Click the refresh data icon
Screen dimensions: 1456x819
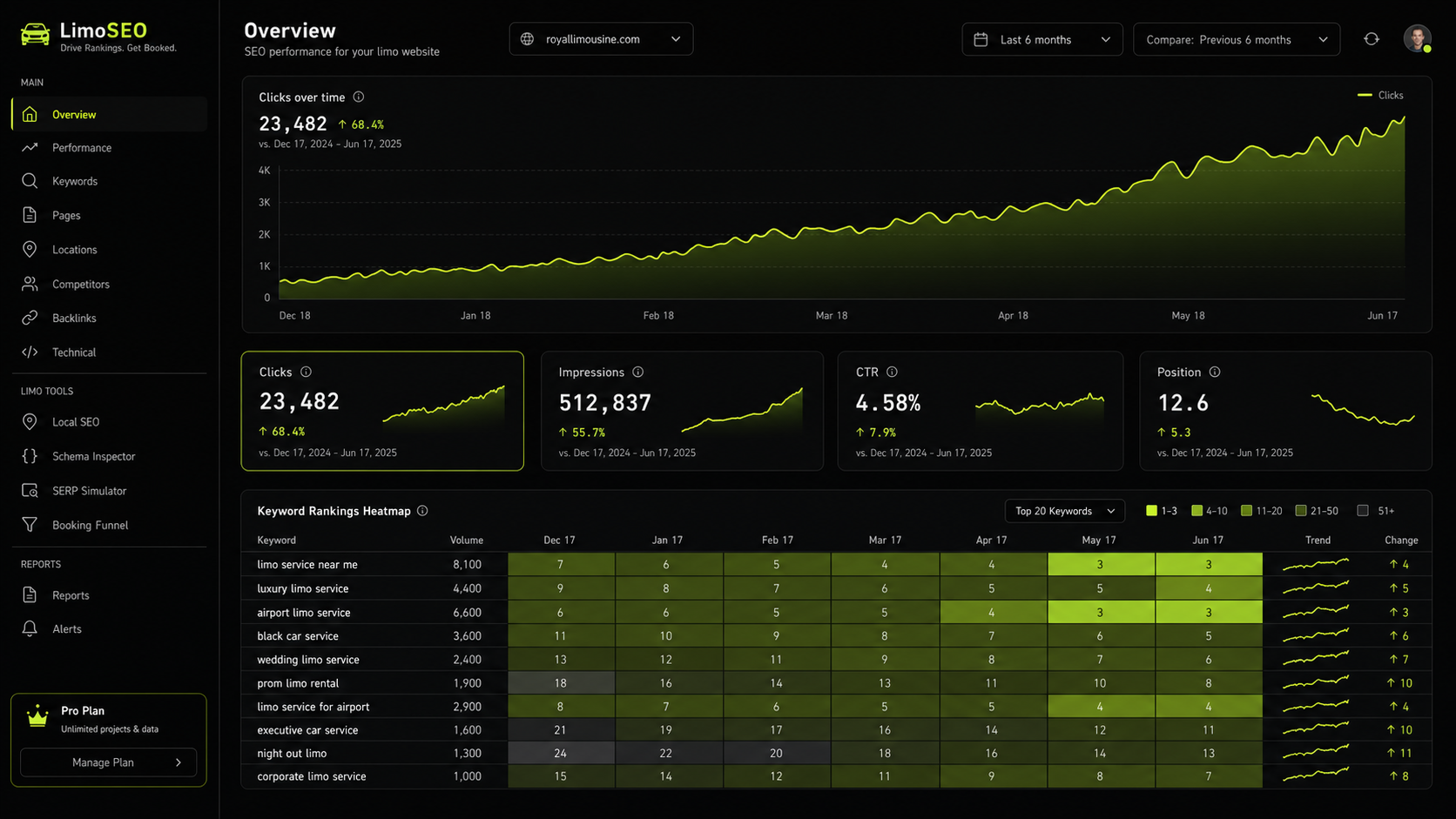1372,39
